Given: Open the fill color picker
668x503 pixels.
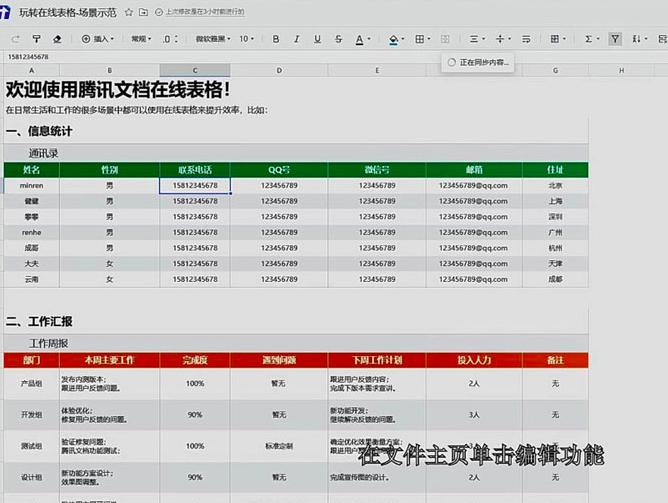Looking at the screenshot, I should pos(393,39).
